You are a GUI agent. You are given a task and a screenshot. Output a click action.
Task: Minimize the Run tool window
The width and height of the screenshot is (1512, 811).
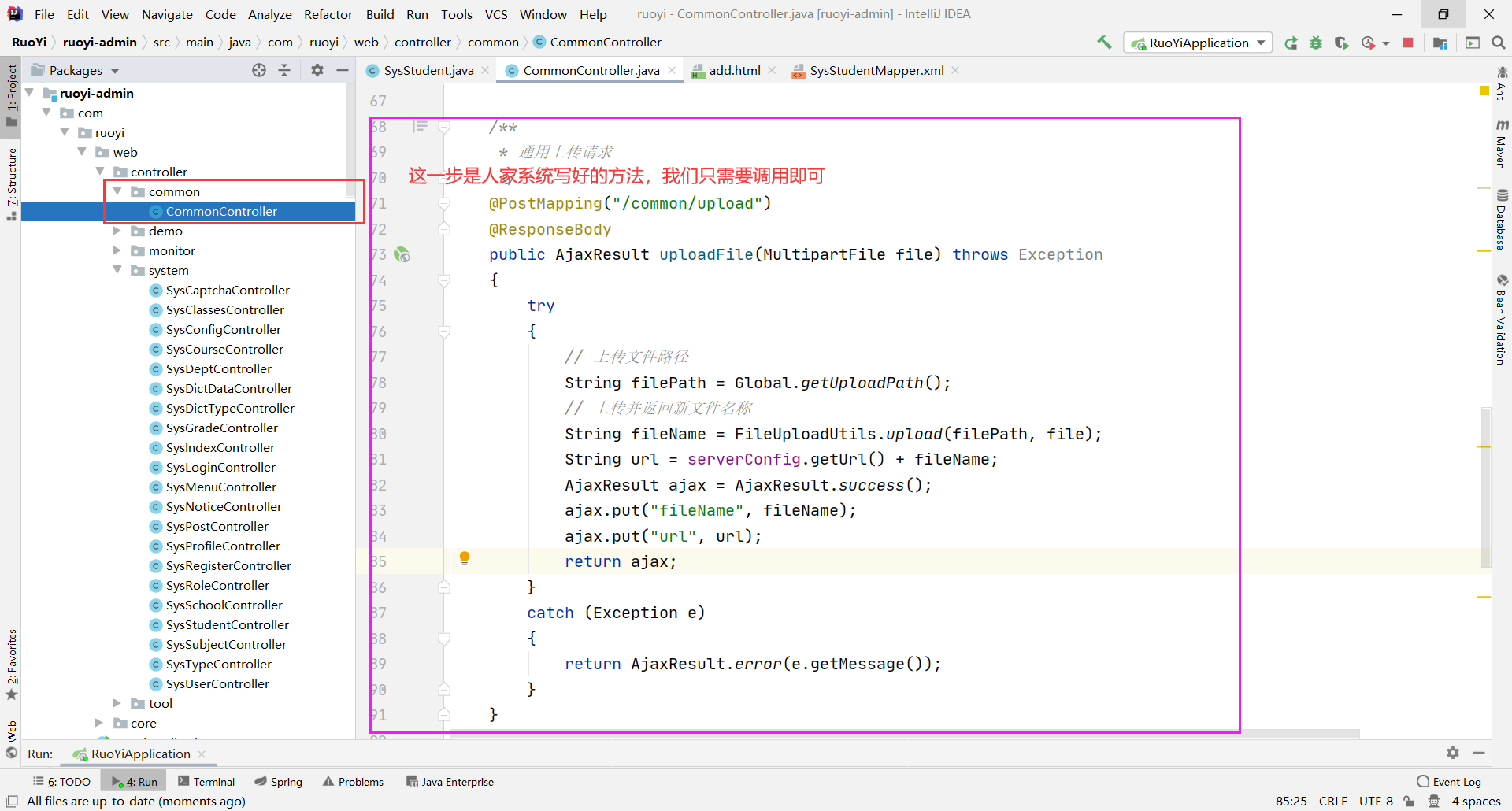pos(1479,753)
